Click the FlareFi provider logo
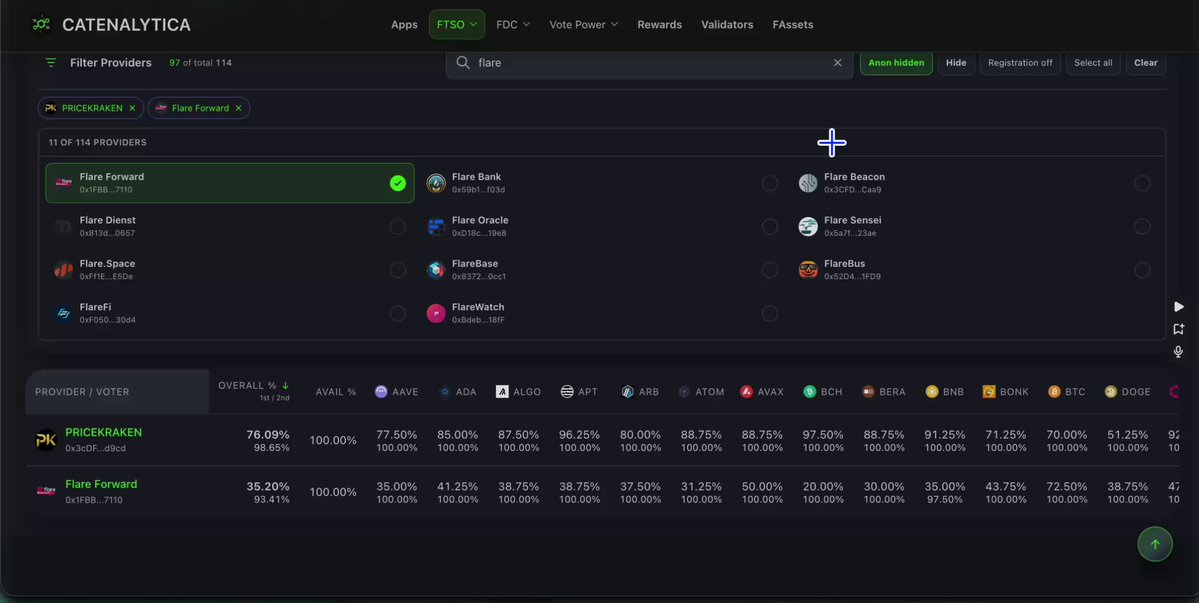Viewport: 1199px width, 603px height. pos(63,314)
